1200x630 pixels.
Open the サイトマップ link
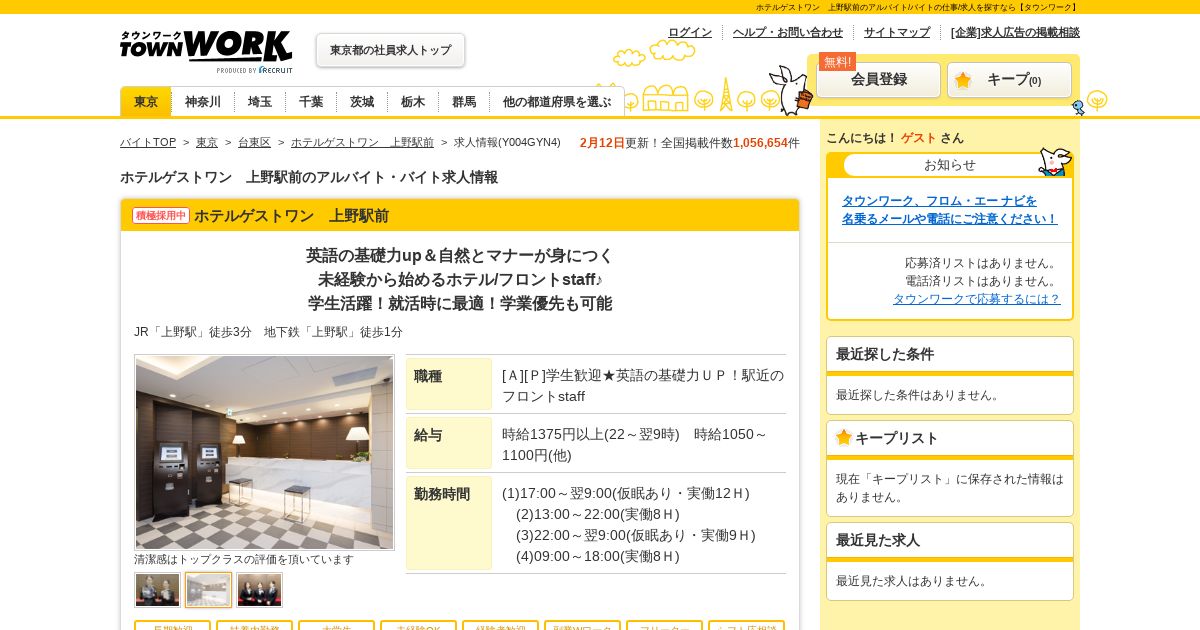click(897, 32)
